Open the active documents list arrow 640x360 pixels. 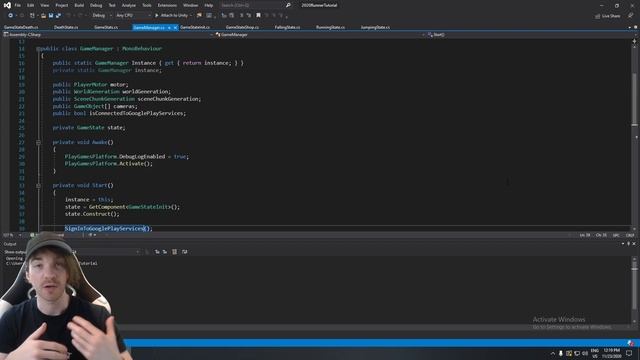point(630,27)
